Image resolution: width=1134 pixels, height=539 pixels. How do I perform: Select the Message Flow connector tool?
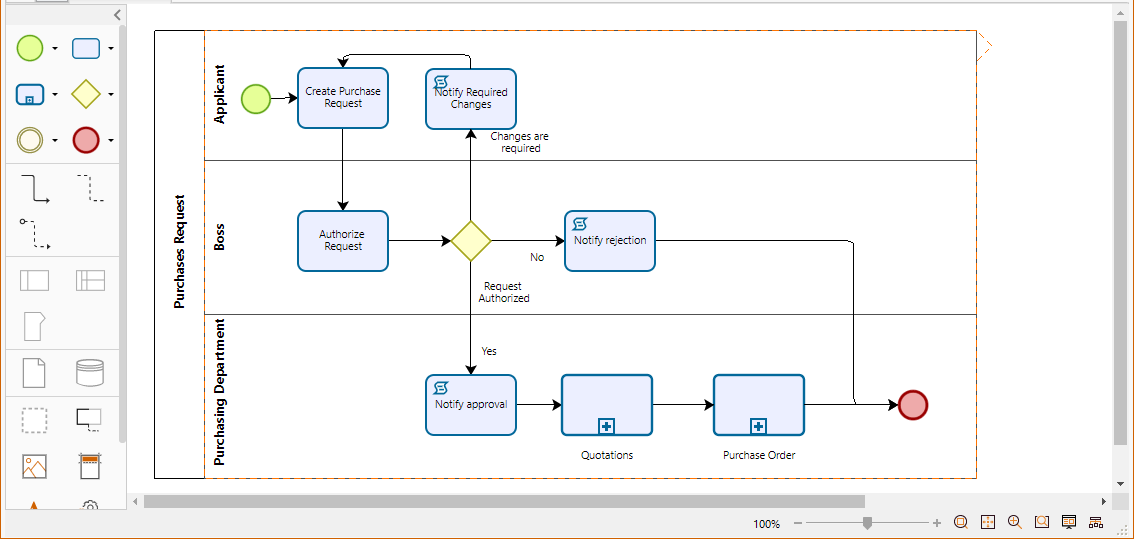[x=35, y=234]
